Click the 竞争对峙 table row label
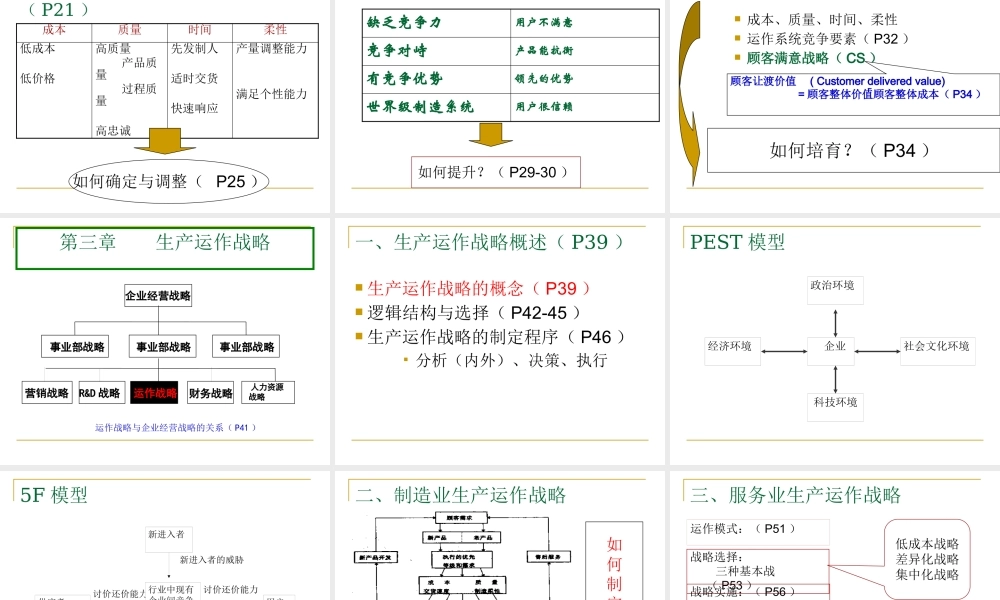1000x600 pixels. click(397, 51)
